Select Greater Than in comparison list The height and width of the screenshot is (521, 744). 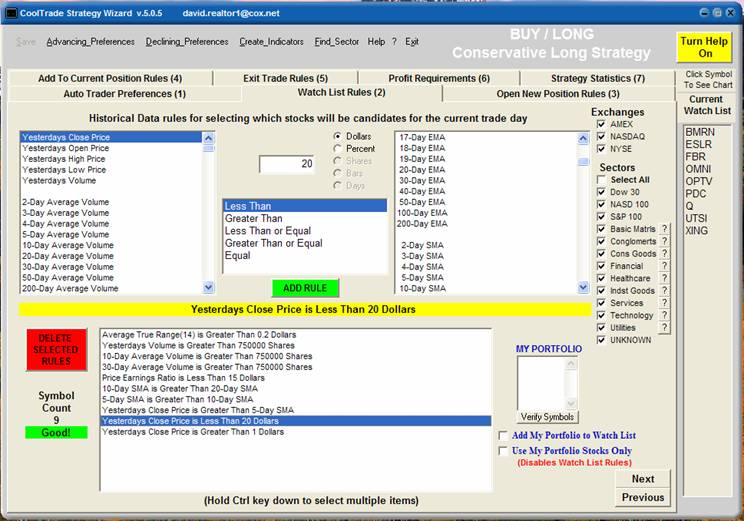(305, 218)
